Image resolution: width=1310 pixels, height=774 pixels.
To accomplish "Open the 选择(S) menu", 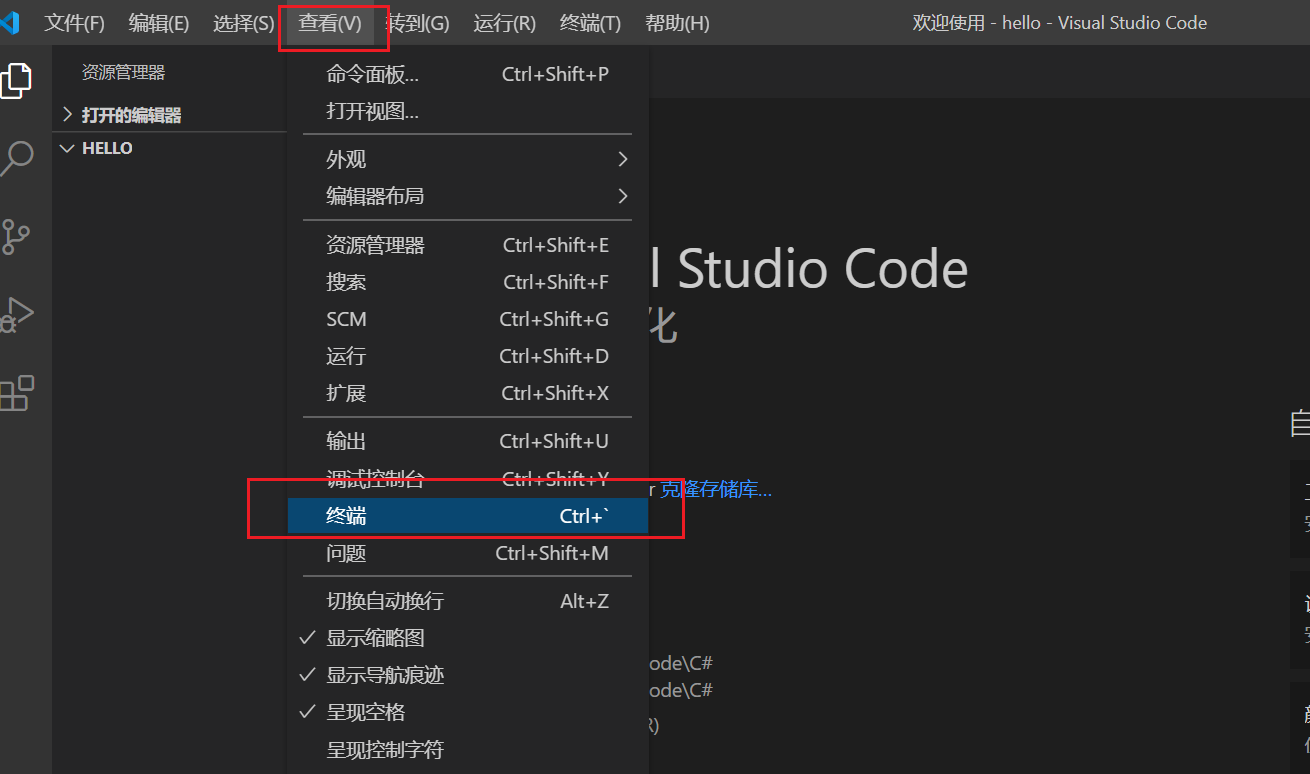I will [243, 23].
